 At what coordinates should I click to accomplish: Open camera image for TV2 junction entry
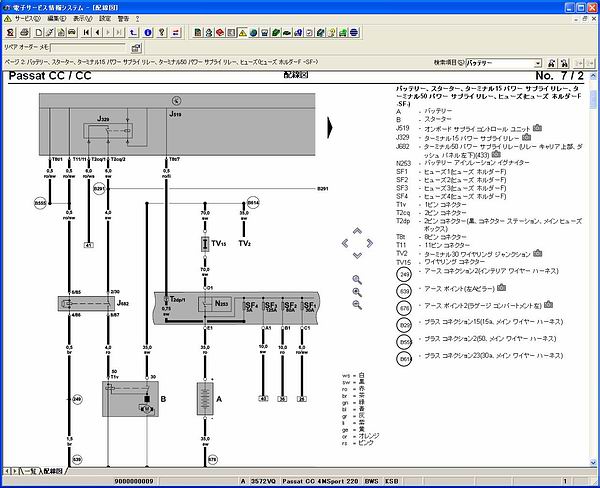tap(538, 253)
